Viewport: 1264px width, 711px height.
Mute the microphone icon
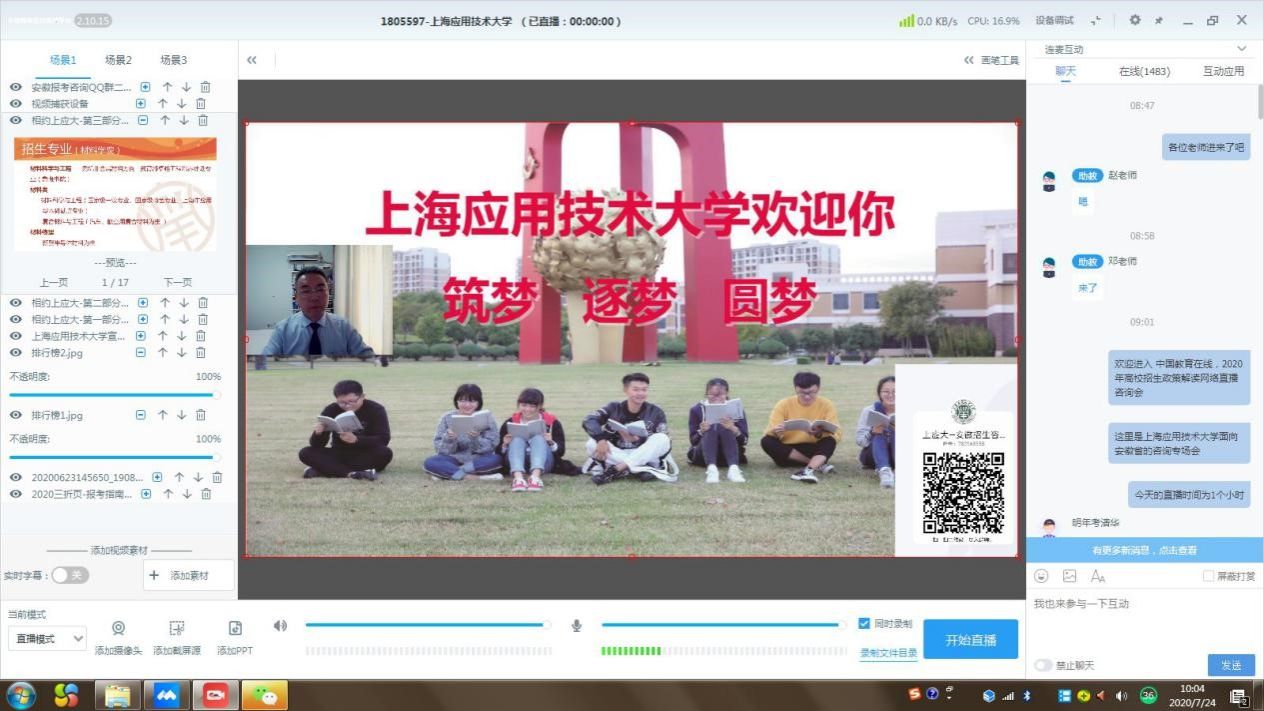(x=577, y=625)
